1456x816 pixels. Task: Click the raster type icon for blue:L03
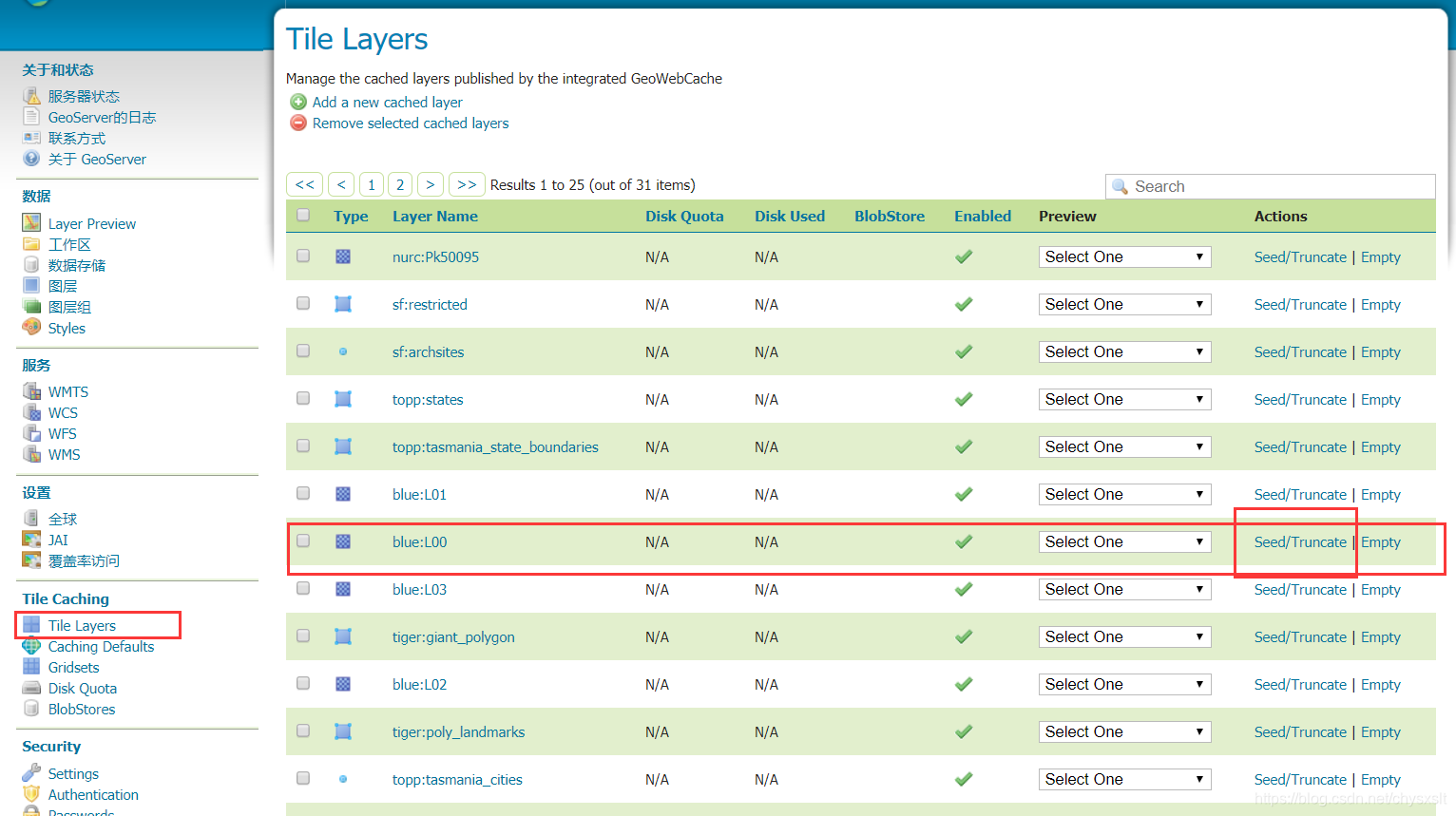point(343,589)
